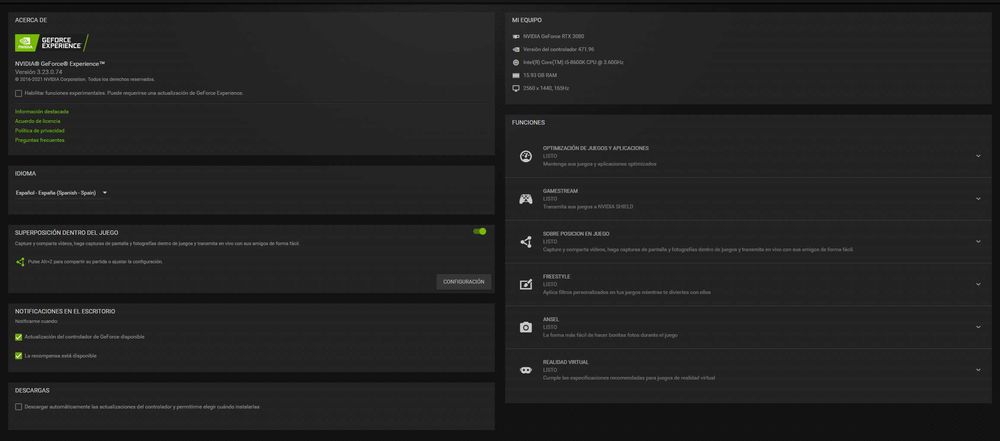
Task: Open the Preguntas frecuentes link
Action: click(40, 140)
